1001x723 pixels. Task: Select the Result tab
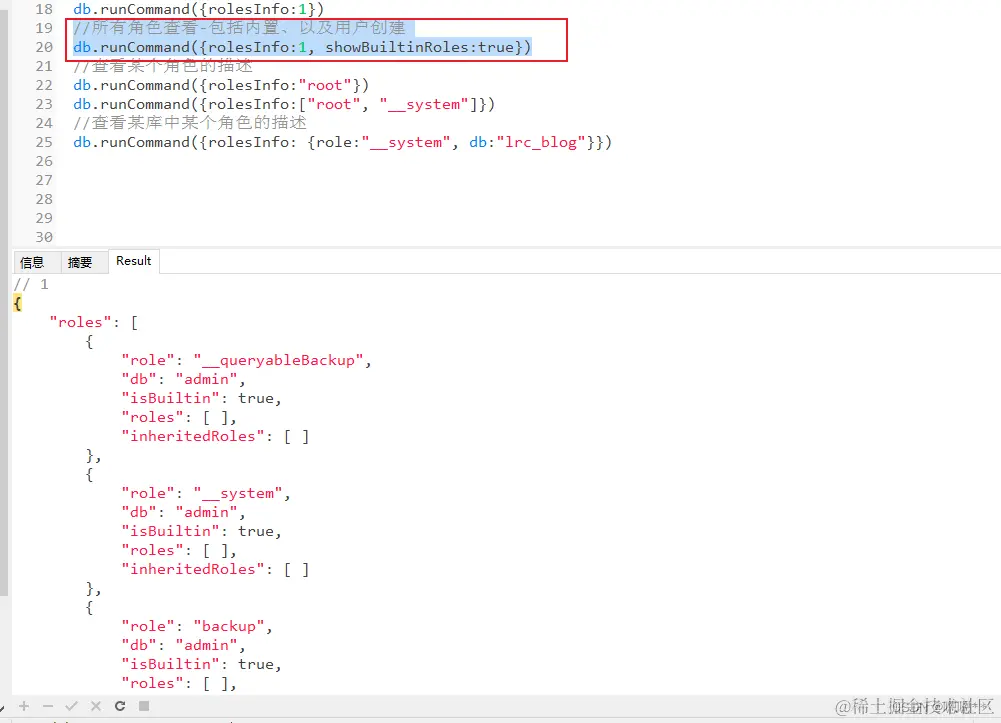(133, 261)
